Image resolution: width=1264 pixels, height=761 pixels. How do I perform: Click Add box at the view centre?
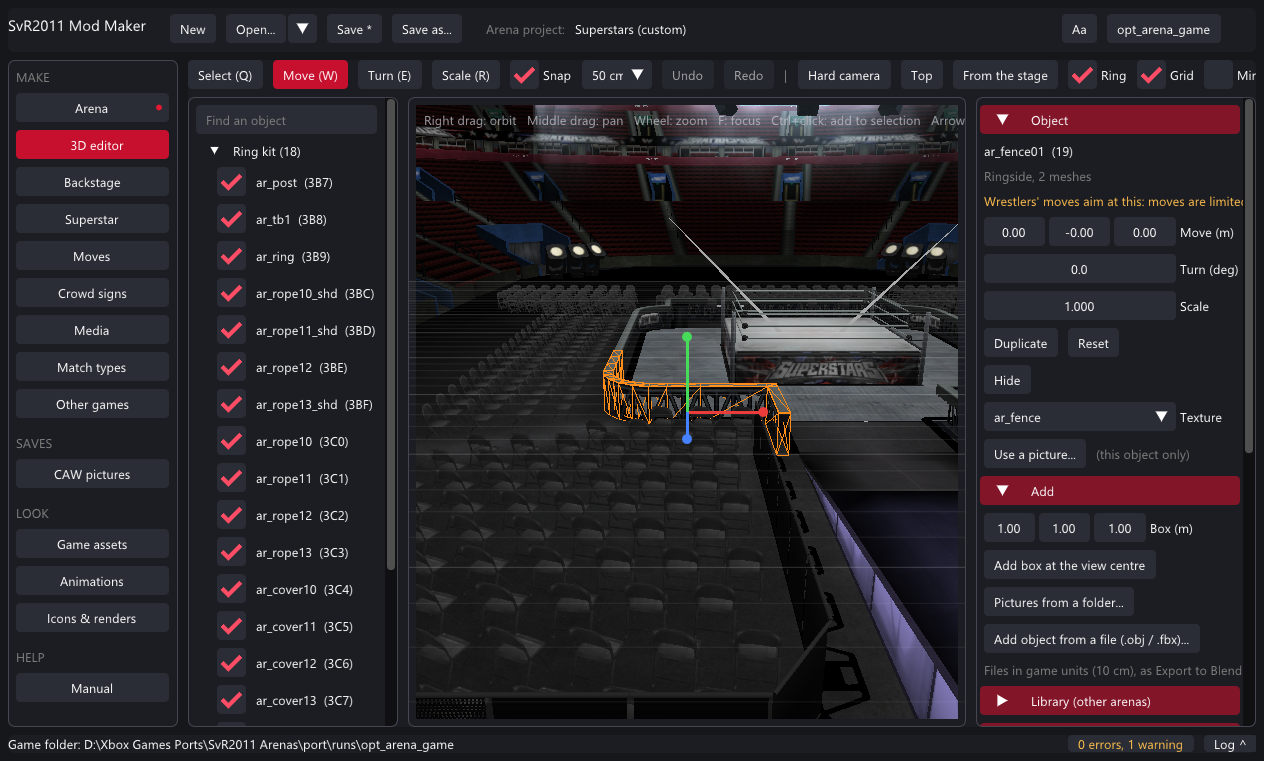[x=1069, y=565]
